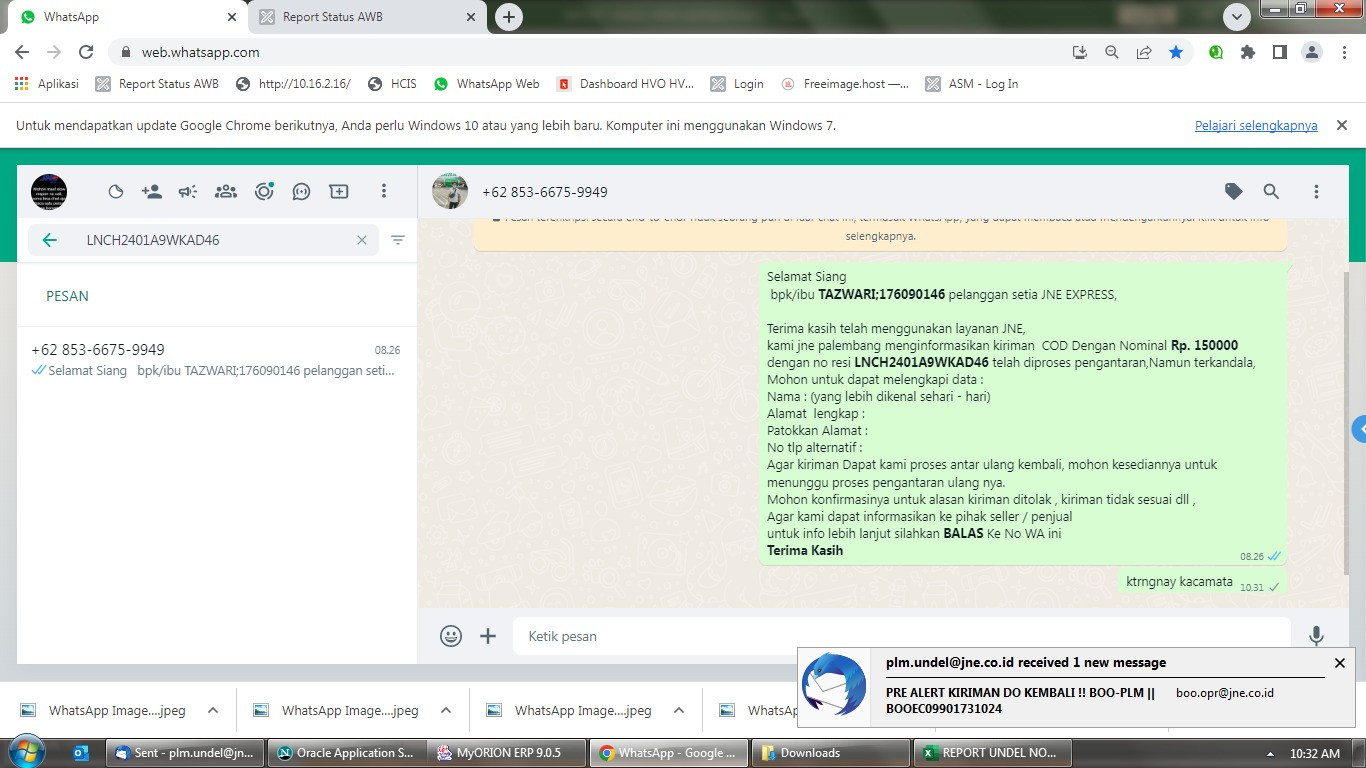Toggle the browser side panel
Image resolution: width=1366 pixels, height=768 pixels.
(x=1279, y=52)
